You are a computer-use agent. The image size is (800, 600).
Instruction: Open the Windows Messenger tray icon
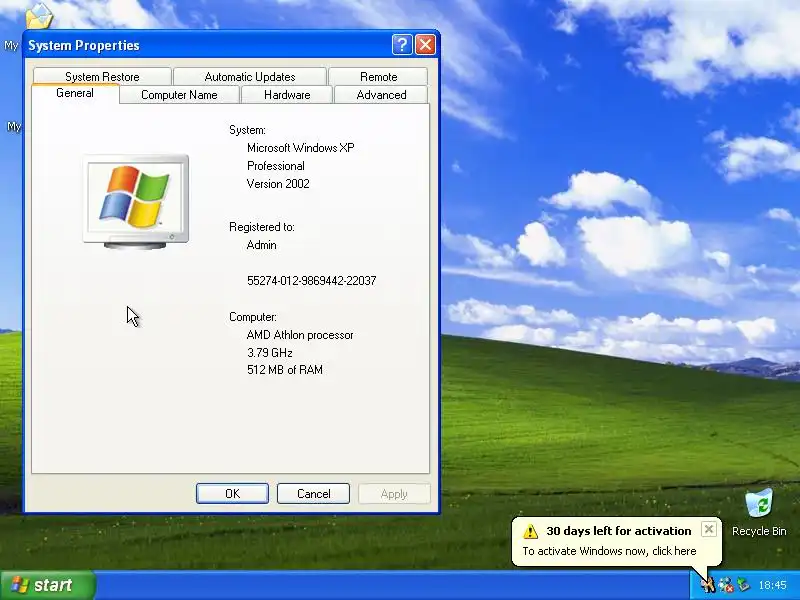click(726, 585)
